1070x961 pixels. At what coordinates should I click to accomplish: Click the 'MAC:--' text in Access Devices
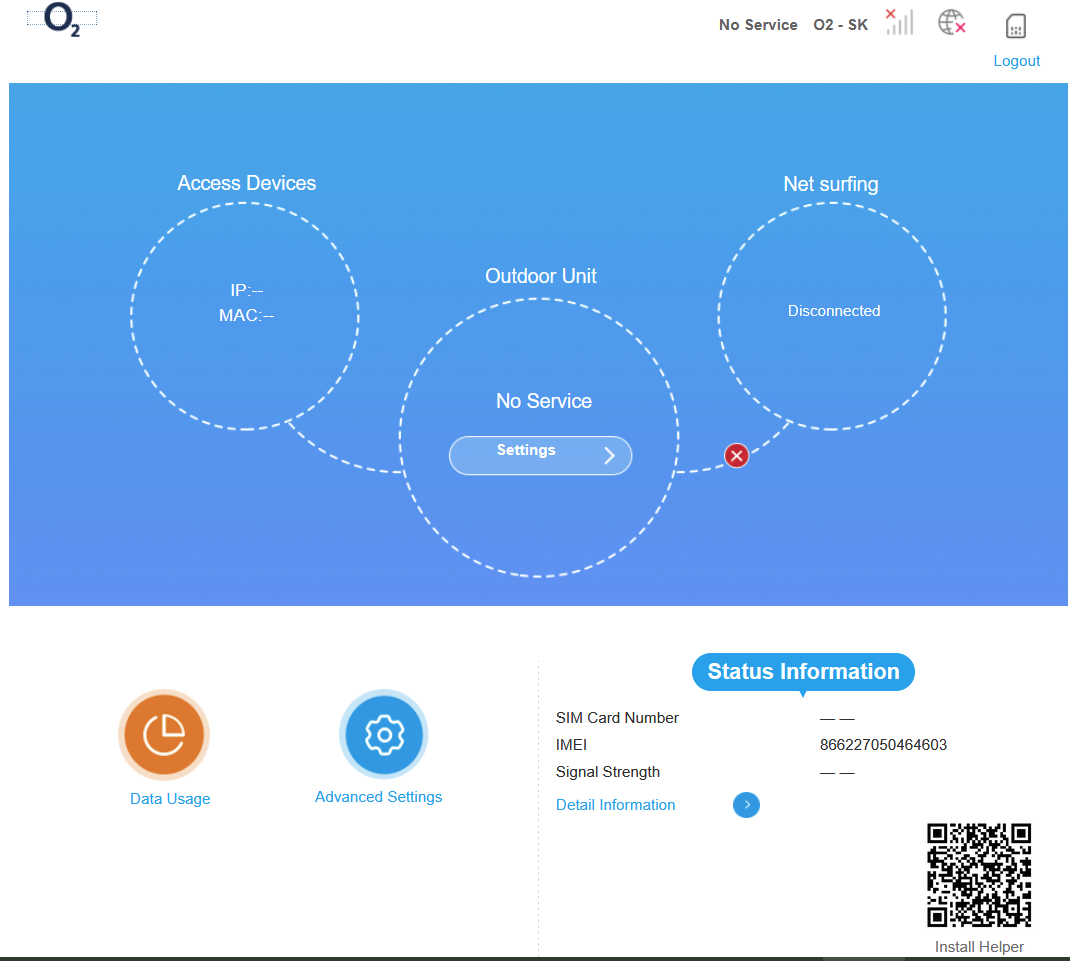pyautogui.click(x=246, y=315)
